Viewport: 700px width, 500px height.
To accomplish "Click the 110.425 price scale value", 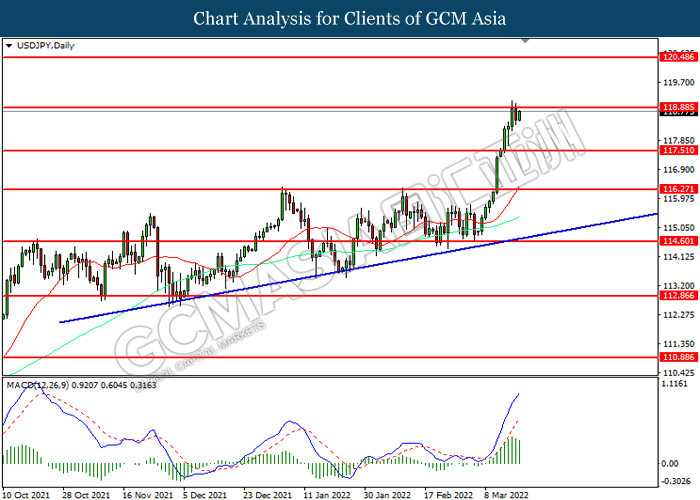I will pyautogui.click(x=679, y=373).
